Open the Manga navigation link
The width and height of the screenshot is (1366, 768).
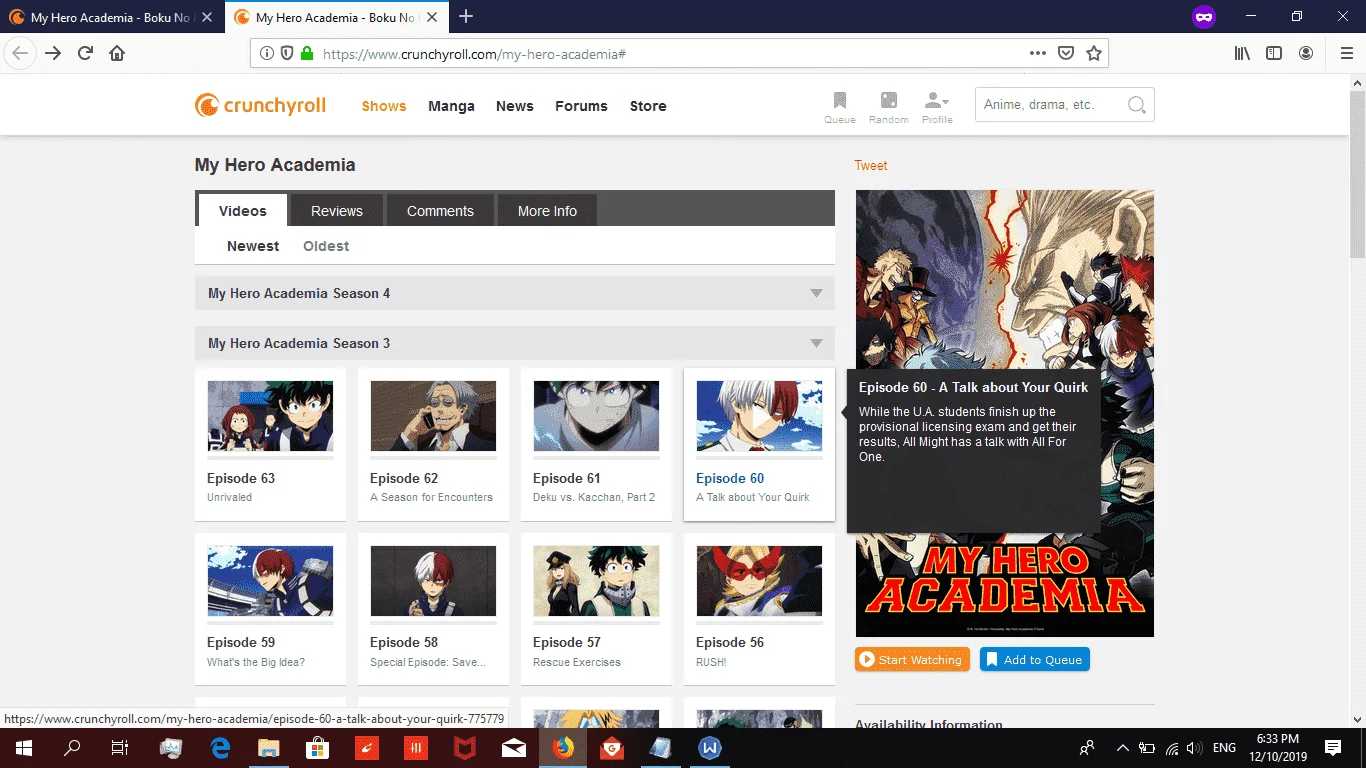coord(451,106)
